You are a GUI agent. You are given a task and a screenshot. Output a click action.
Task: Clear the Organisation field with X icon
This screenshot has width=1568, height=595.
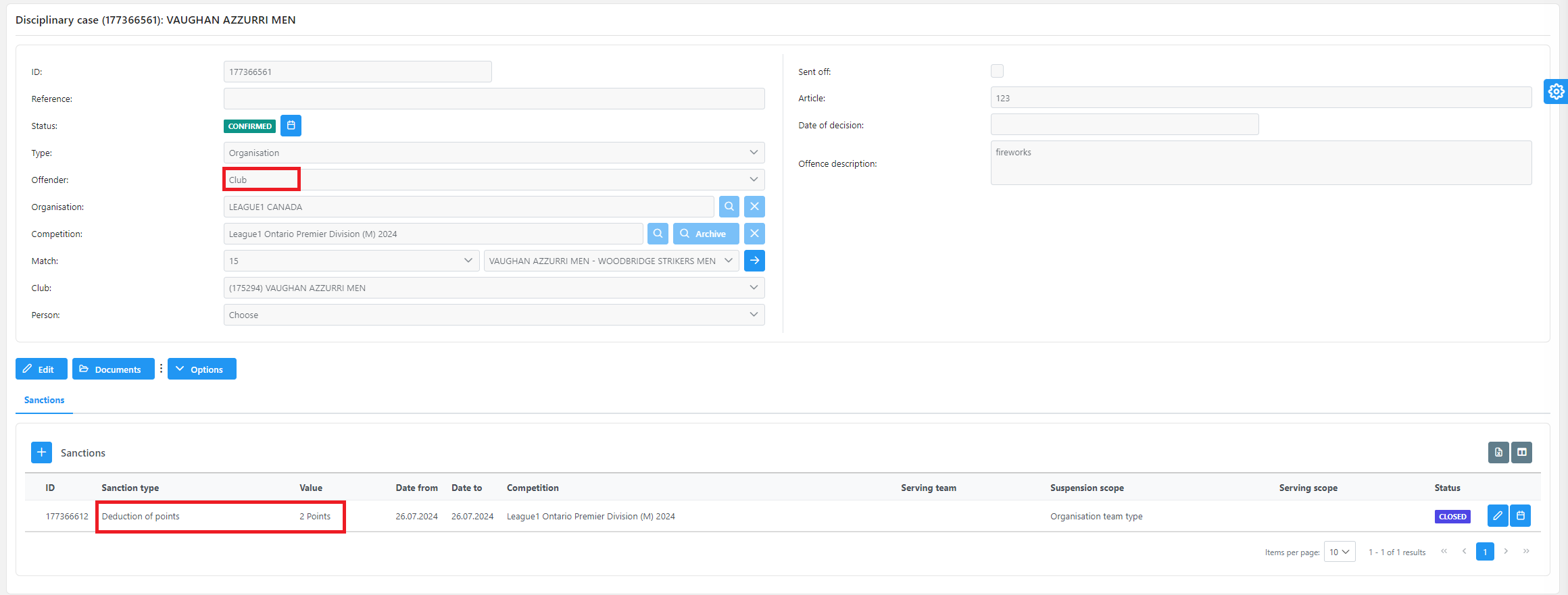coord(754,207)
